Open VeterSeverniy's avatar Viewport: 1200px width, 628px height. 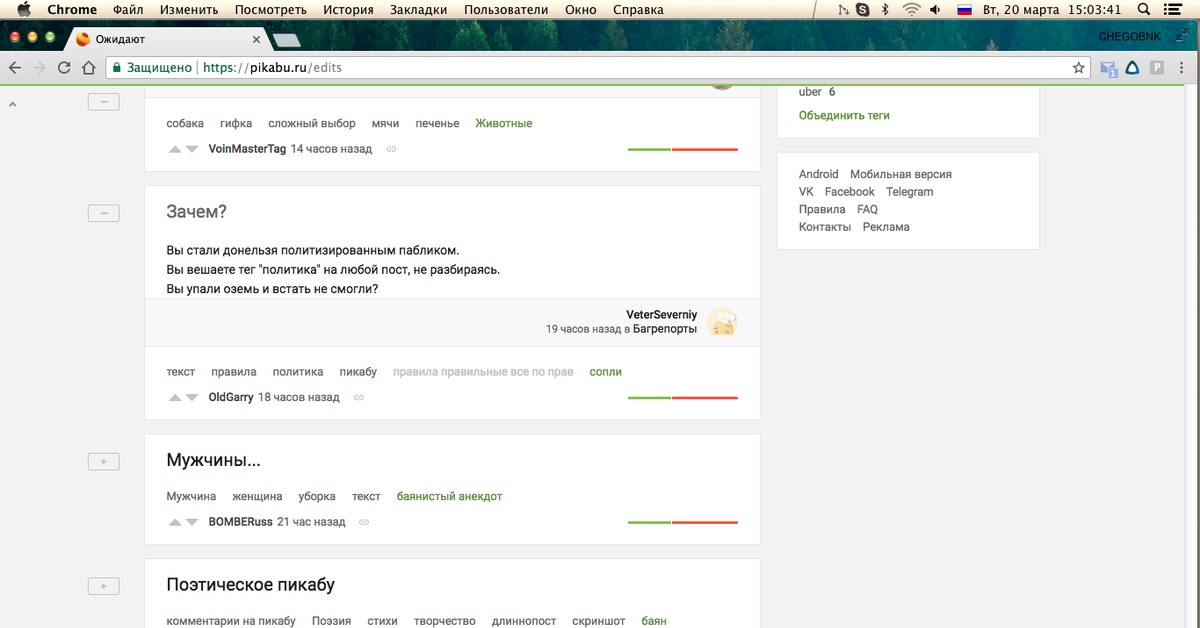pos(722,322)
